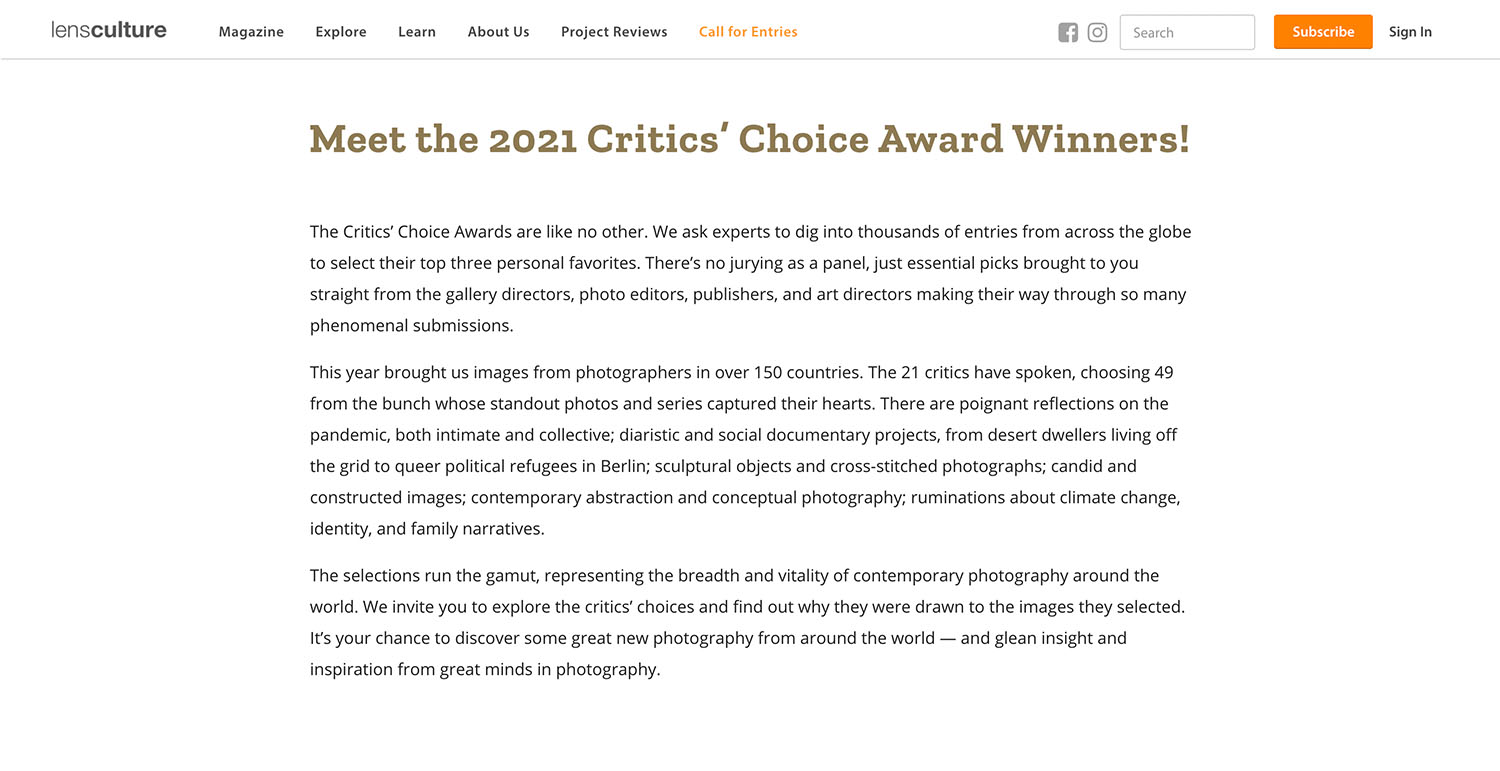The image size is (1500, 771).
Task: Open the LensCulture Facebook page icon
Action: (1068, 32)
